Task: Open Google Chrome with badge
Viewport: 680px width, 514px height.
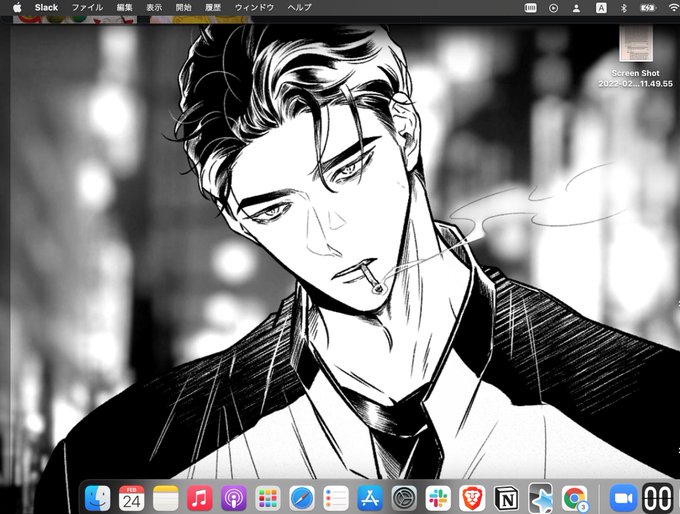Action: tap(575, 498)
